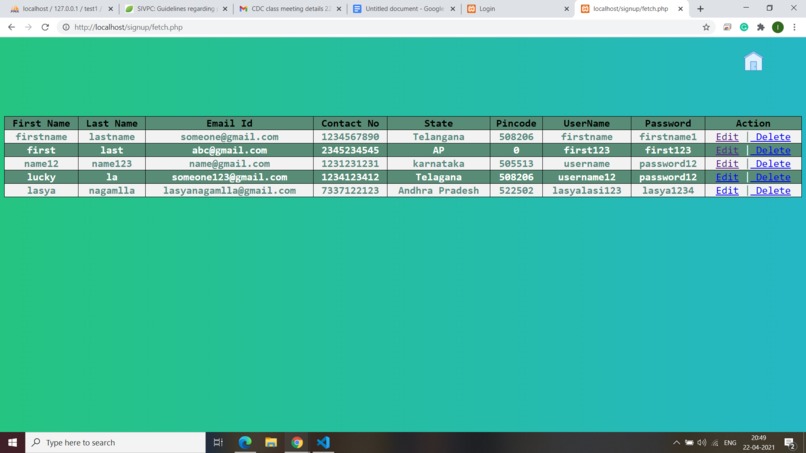
Task: Close the Login tab
Action: [566, 9]
